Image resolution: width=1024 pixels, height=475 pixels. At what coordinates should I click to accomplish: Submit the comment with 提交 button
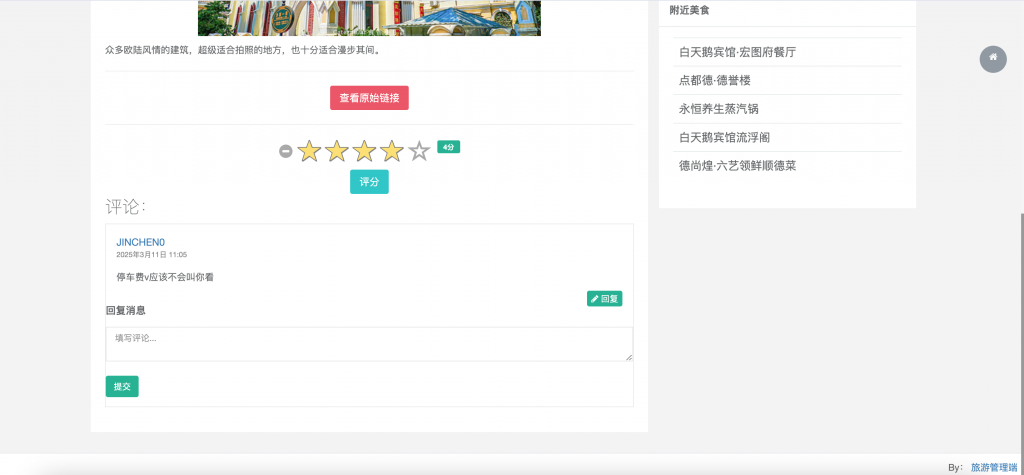tap(122, 386)
